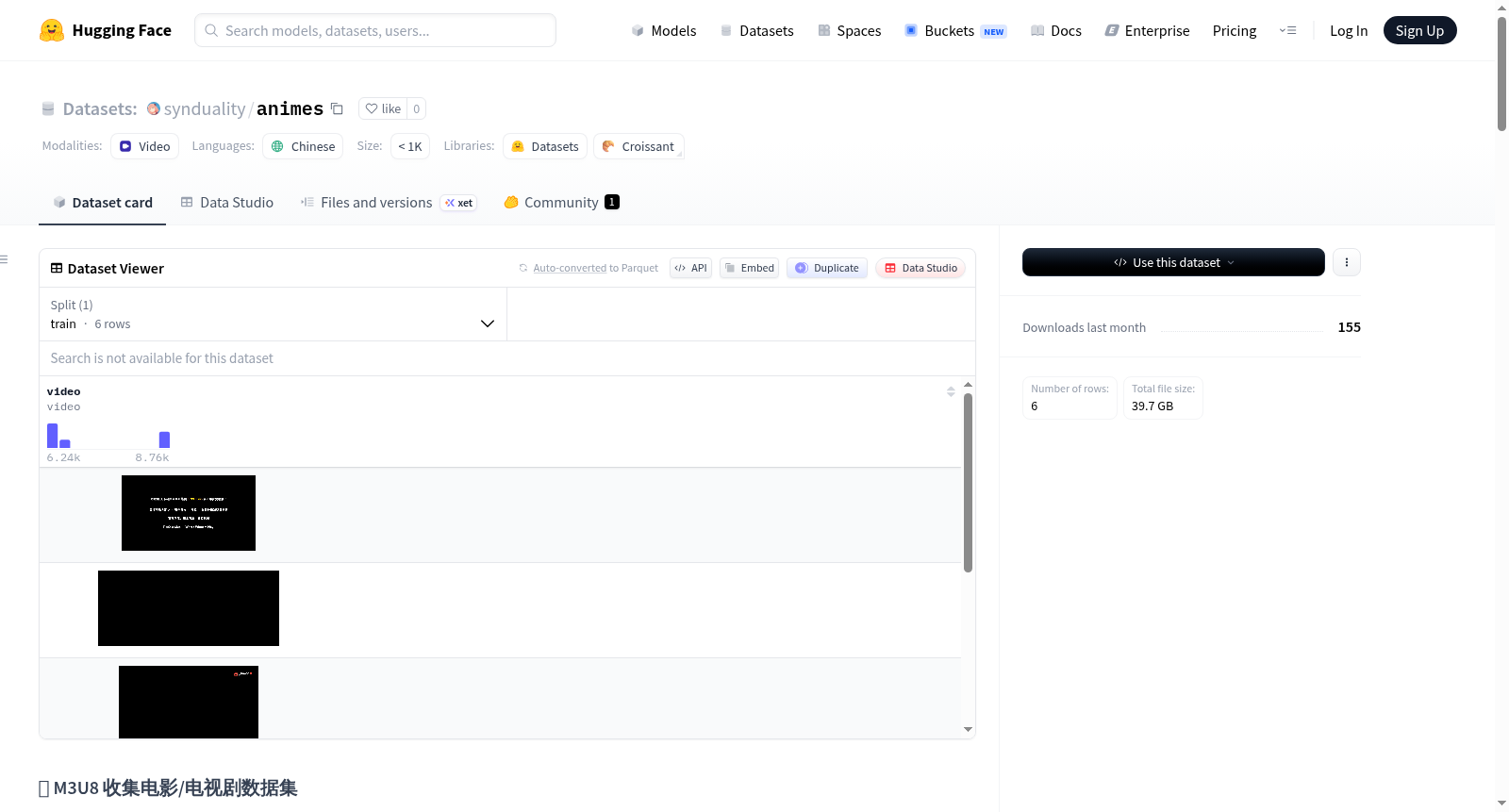This screenshot has width=1509, height=812.
Task: Open the Datasets nav item
Action: point(756,31)
